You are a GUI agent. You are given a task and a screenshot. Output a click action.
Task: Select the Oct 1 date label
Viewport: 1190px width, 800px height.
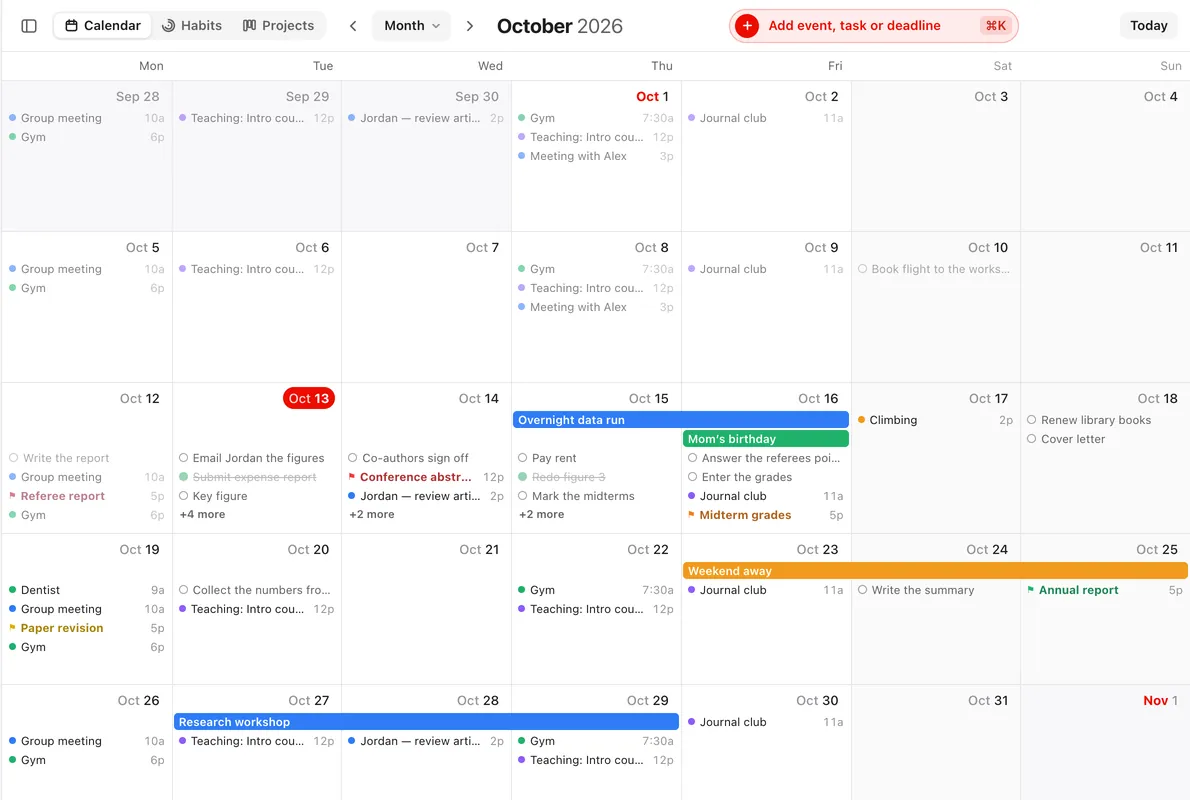coord(652,96)
